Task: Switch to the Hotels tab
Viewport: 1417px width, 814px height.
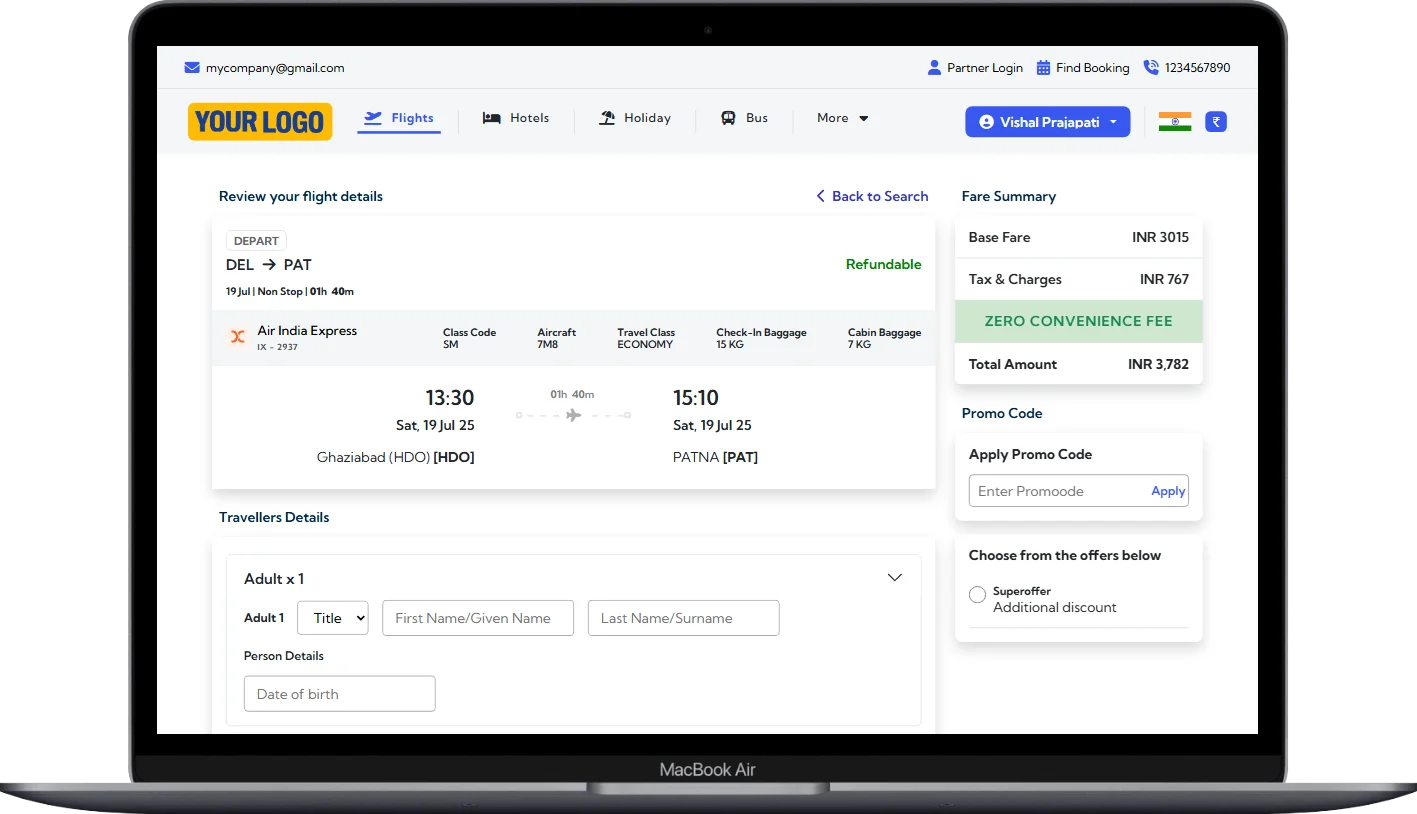Action: tap(516, 118)
